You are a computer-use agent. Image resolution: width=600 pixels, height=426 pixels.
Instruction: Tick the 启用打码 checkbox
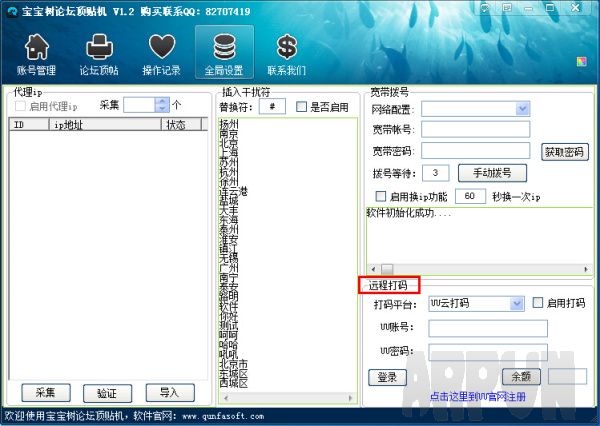coord(538,303)
